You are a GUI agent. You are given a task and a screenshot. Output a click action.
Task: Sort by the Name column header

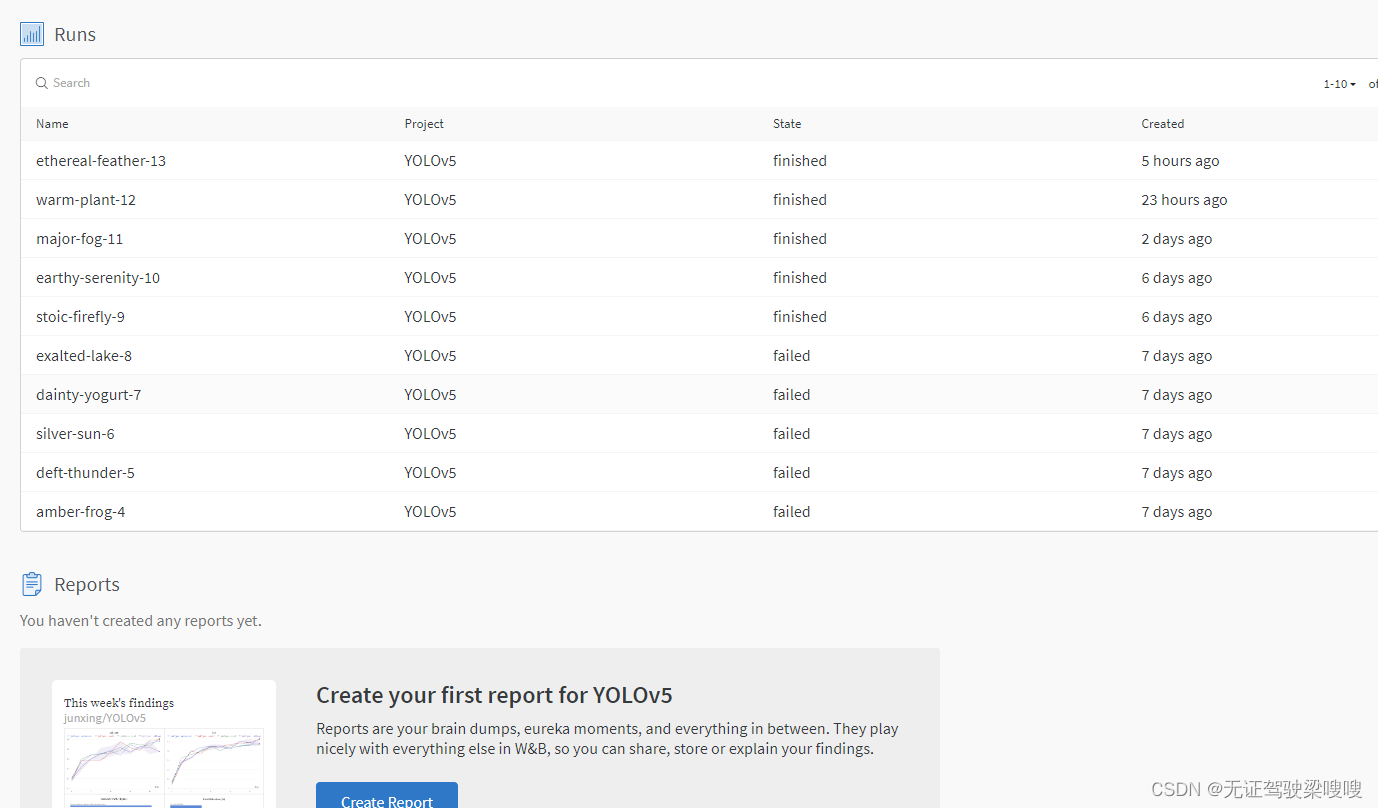(52, 124)
